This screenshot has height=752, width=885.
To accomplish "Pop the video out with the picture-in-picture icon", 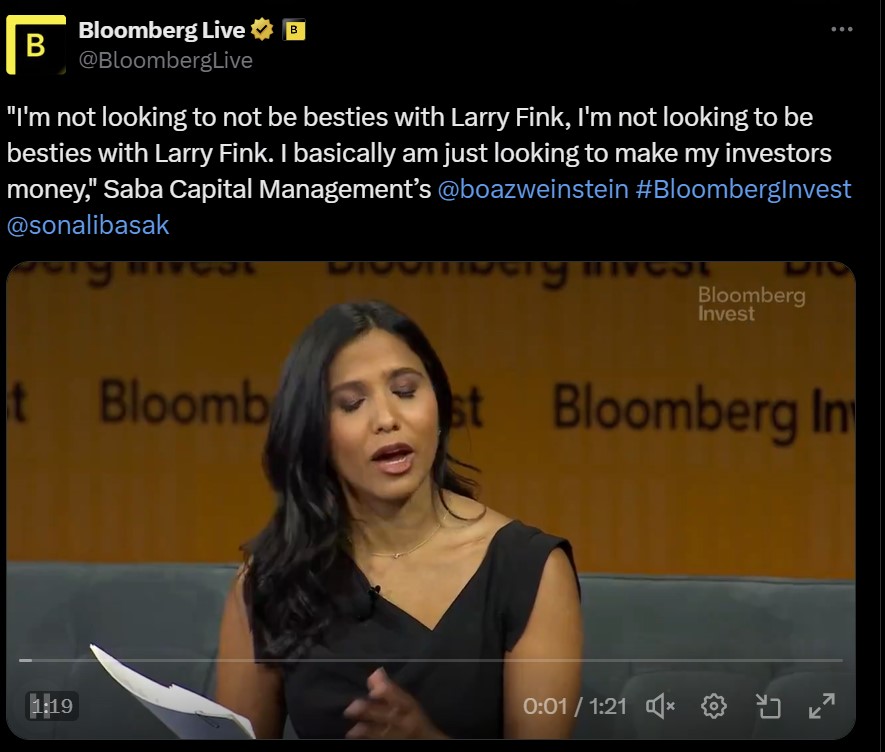I will pos(768,706).
